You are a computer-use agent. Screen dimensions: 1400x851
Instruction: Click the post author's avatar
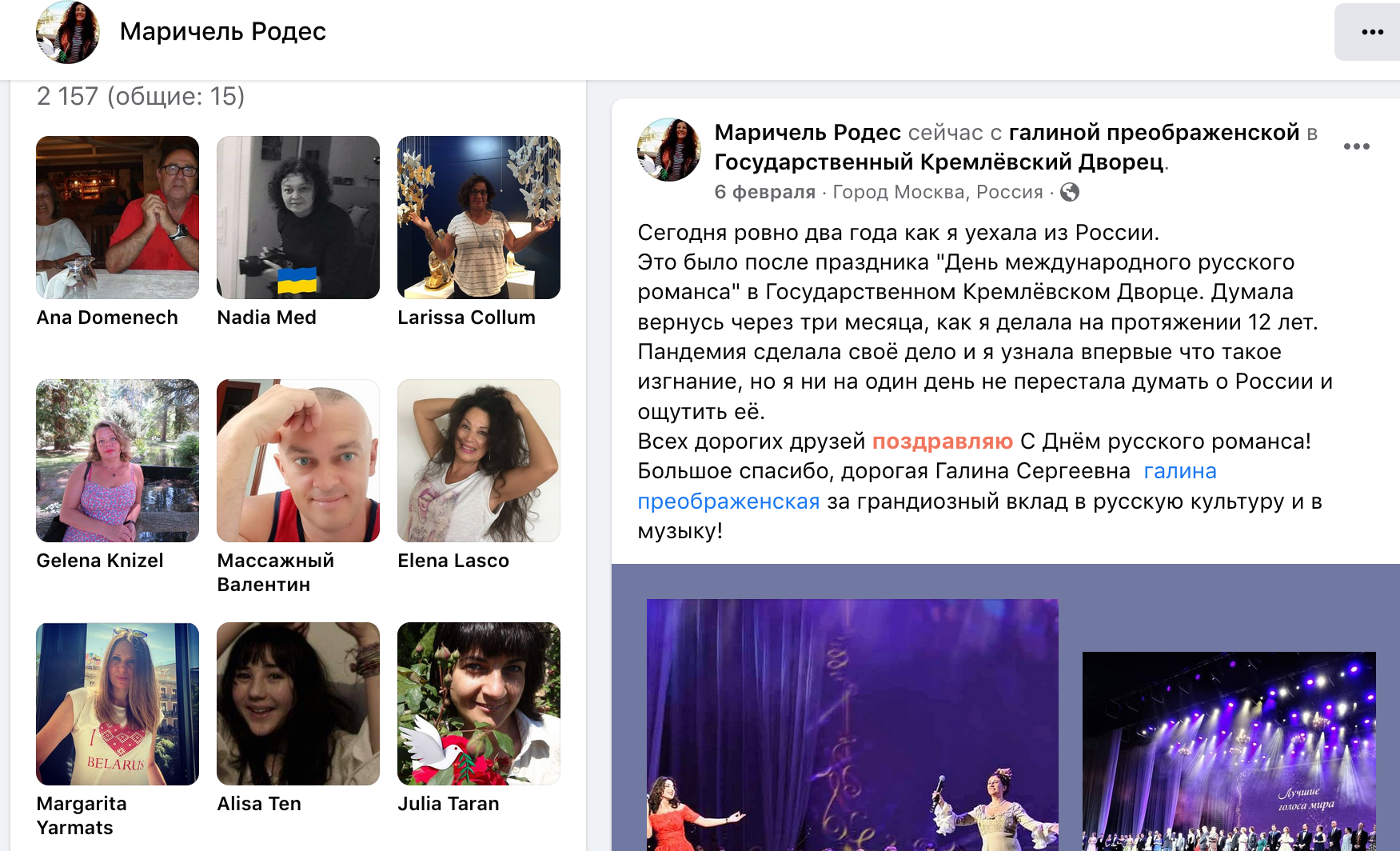click(669, 150)
